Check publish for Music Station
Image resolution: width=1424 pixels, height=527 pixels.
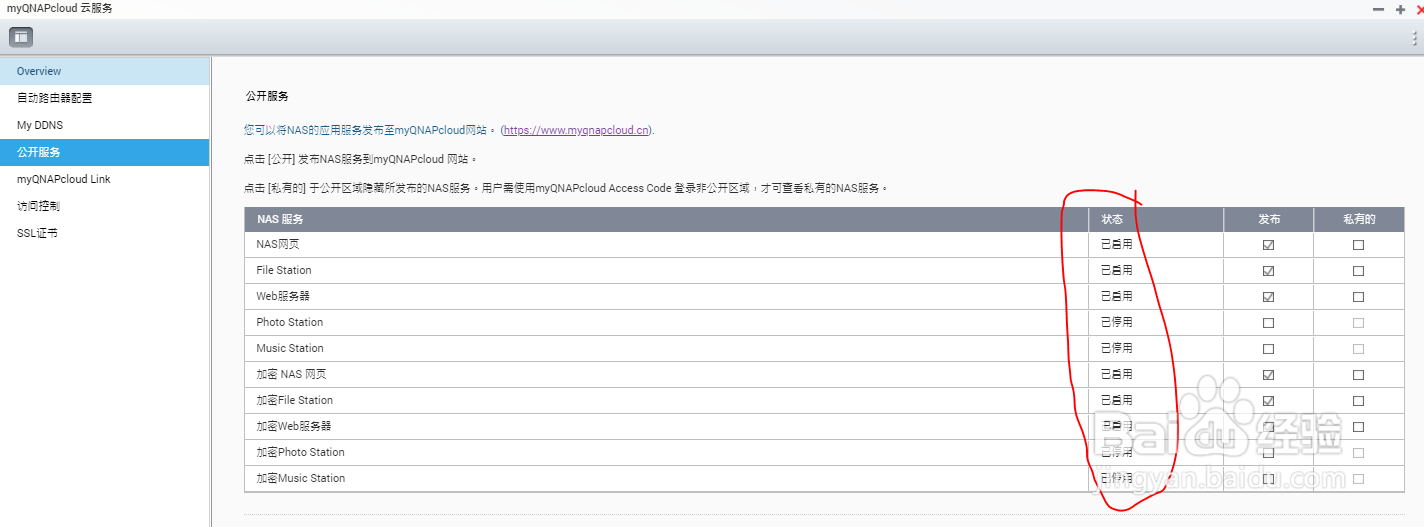[1269, 349]
